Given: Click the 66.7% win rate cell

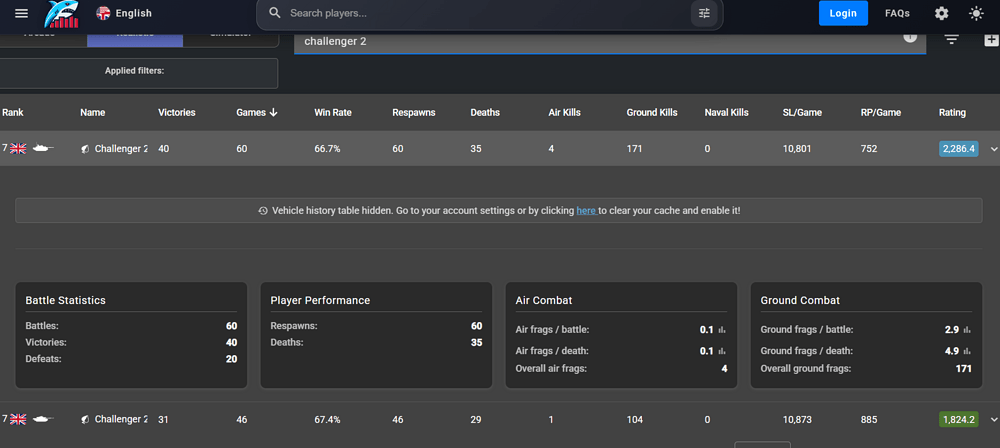Looking at the screenshot, I should click(327, 149).
